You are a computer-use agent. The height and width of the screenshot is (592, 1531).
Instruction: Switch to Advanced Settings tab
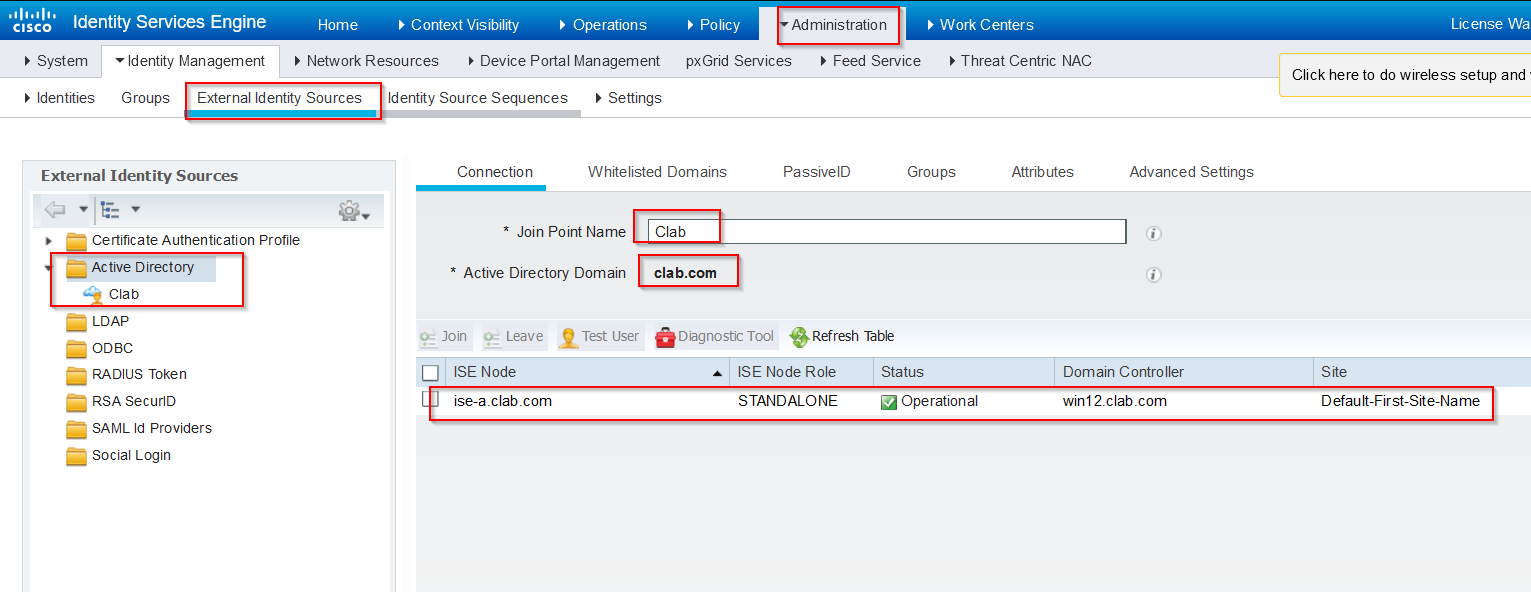click(1191, 172)
